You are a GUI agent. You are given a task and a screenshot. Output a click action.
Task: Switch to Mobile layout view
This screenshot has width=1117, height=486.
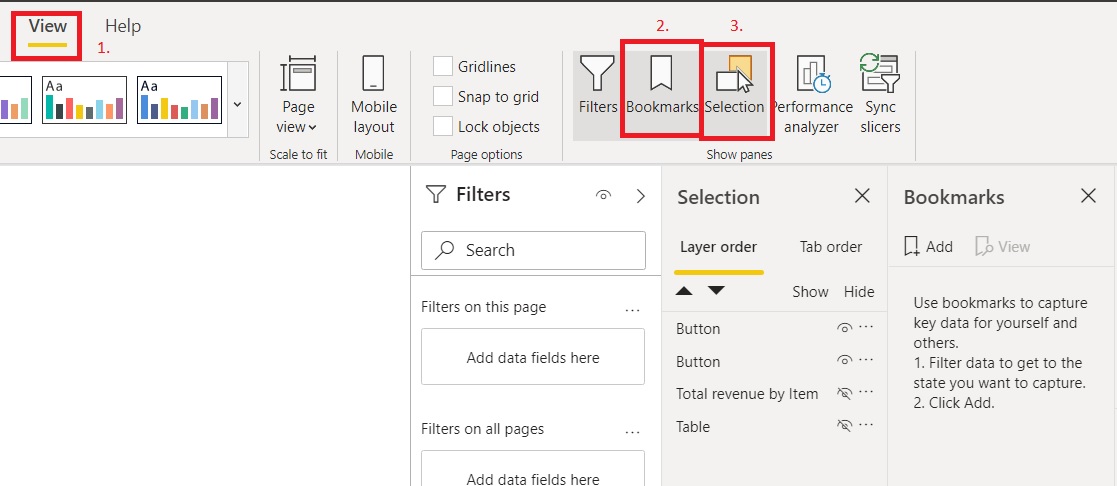coord(373,94)
